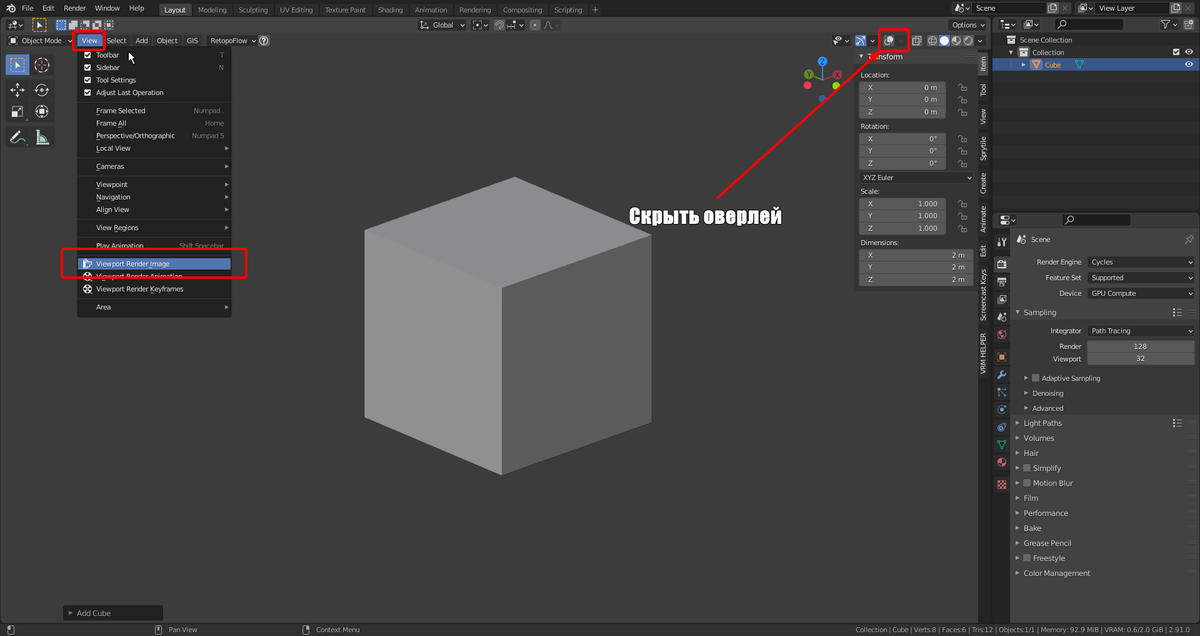Uncheck Toolbar in View menu

click(x=88, y=55)
